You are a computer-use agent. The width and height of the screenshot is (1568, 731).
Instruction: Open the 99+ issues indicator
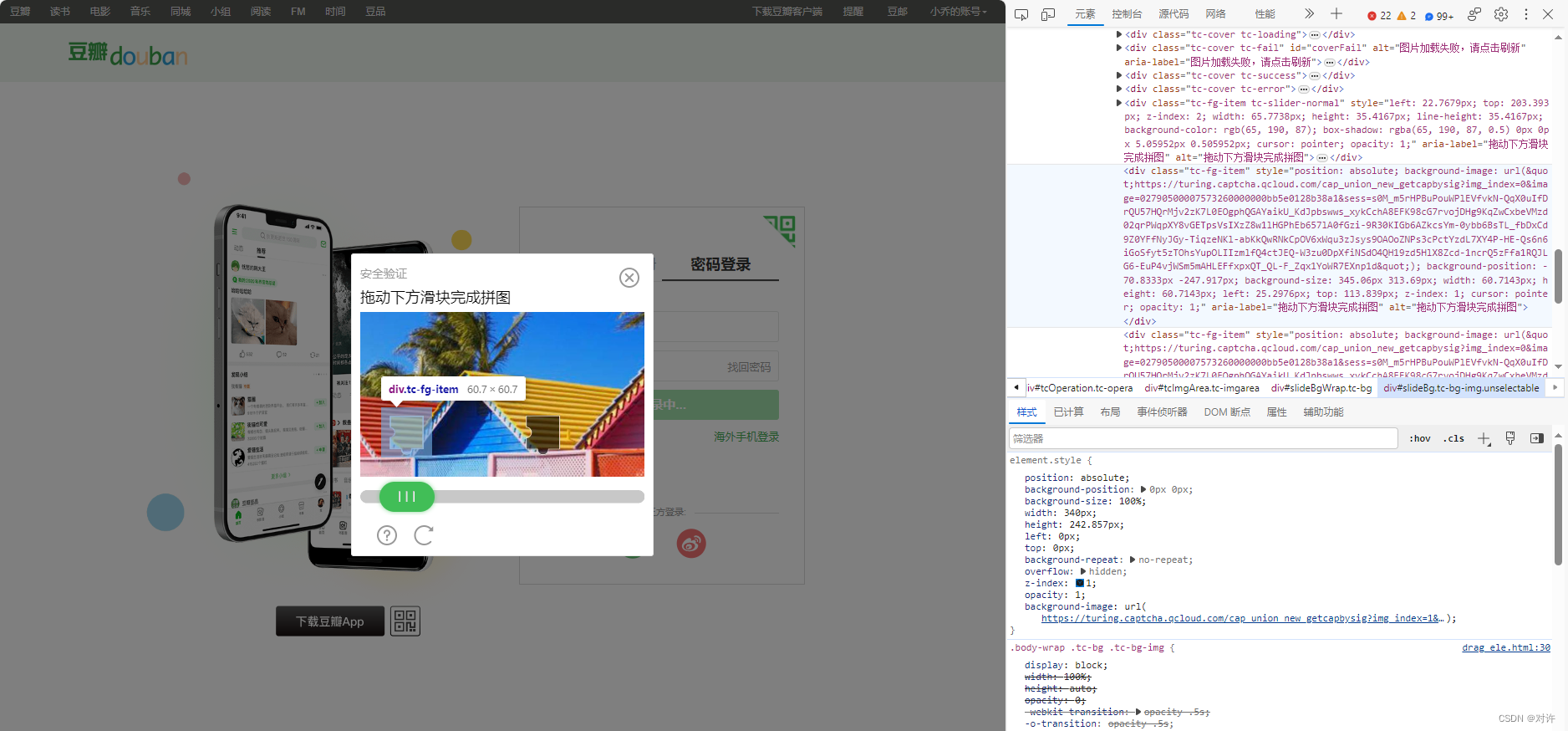1439,15
